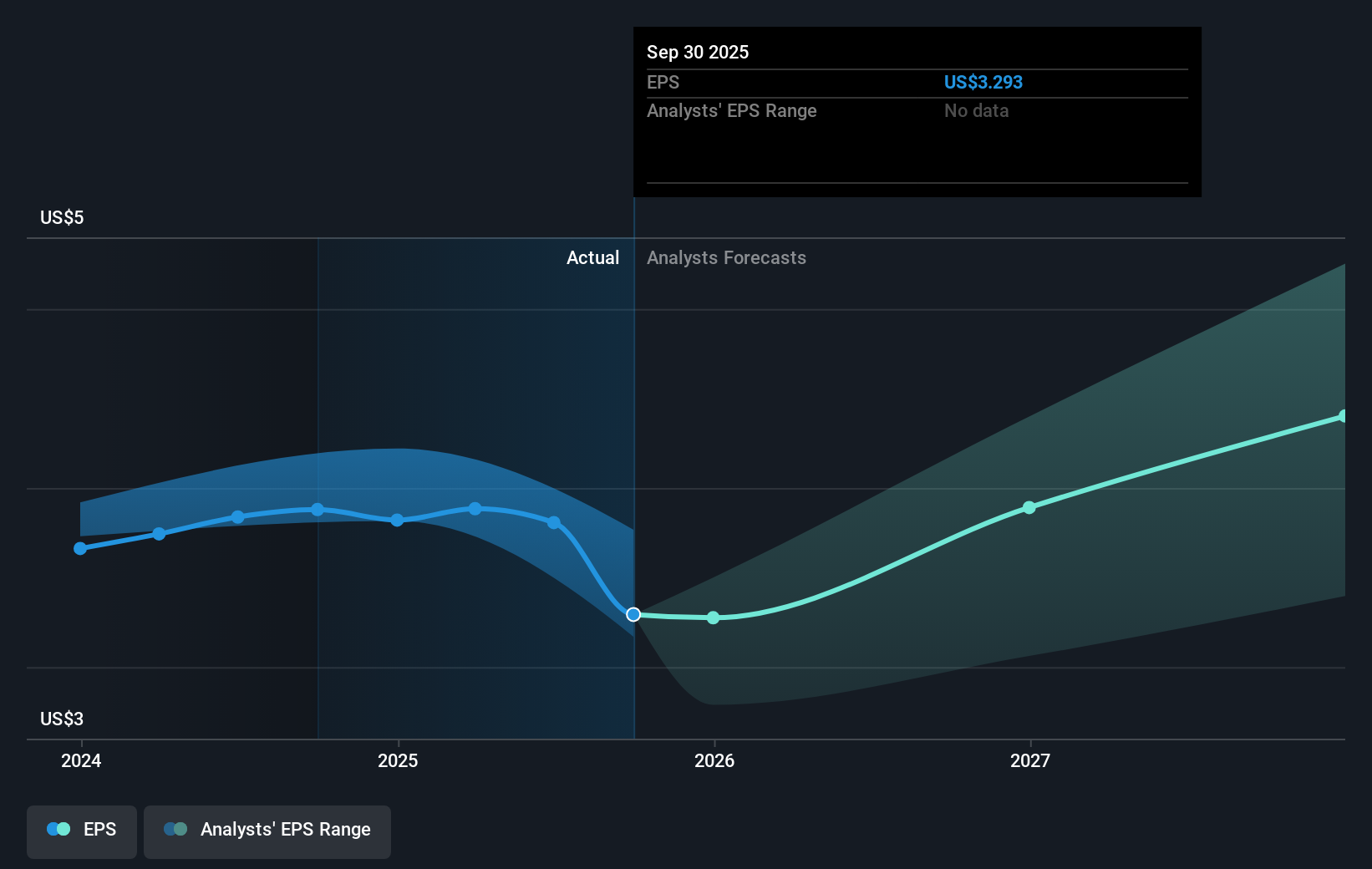Select the second EPS data point after 2024
The width and height of the screenshot is (1372, 869).
point(159,533)
